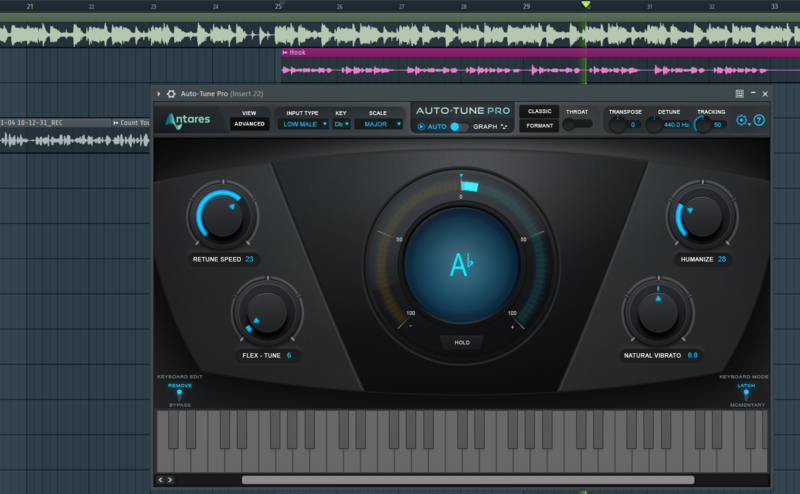The height and width of the screenshot is (494, 800).
Task: Open the Key dropdown set to Db
Action: click(x=341, y=125)
